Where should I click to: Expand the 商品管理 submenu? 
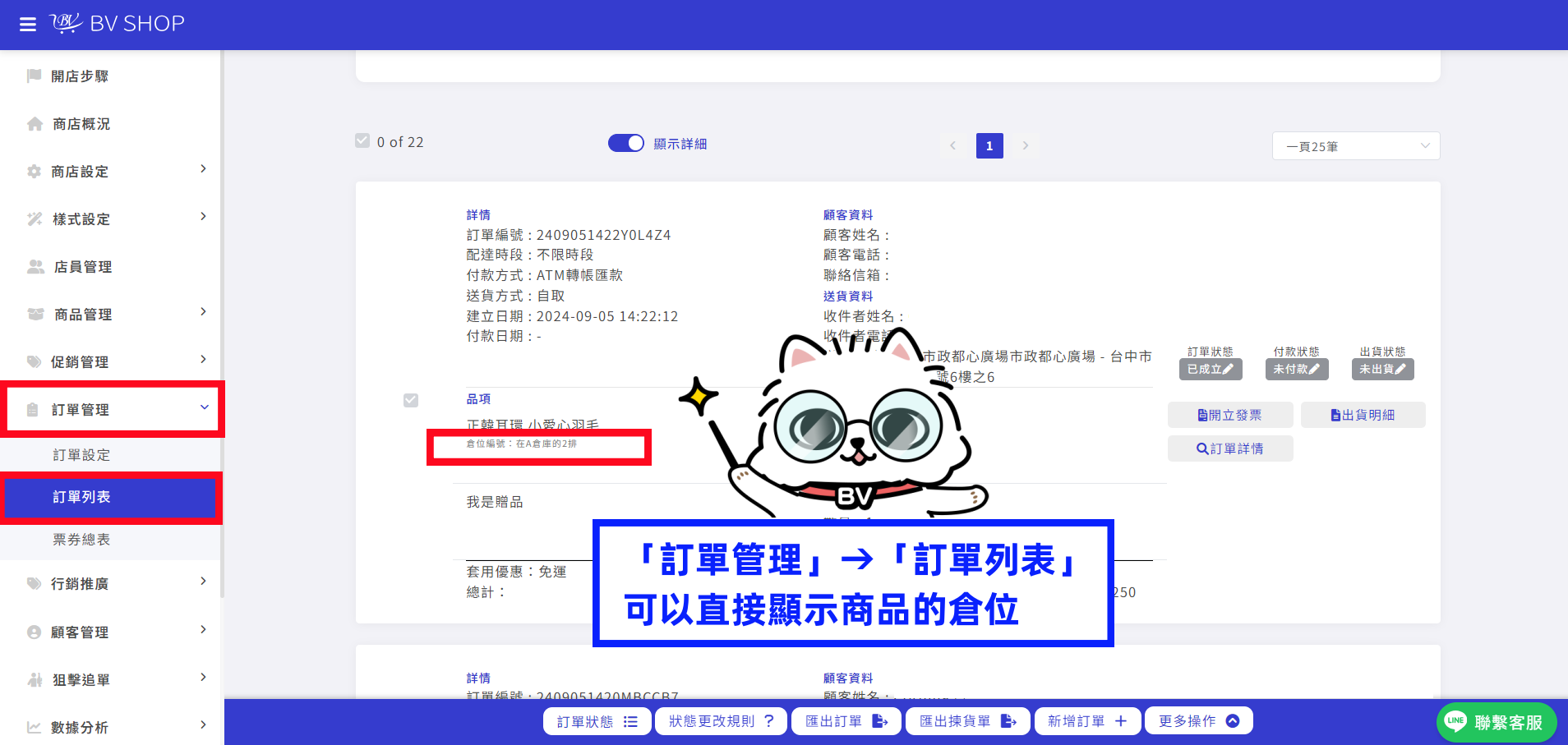click(x=203, y=312)
